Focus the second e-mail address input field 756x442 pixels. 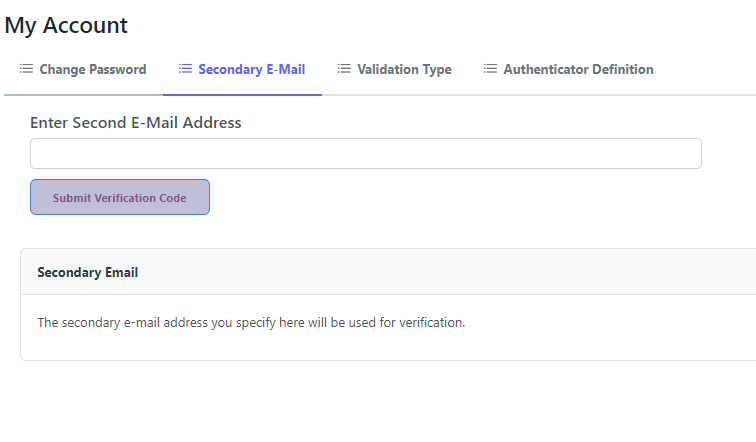tap(365, 154)
